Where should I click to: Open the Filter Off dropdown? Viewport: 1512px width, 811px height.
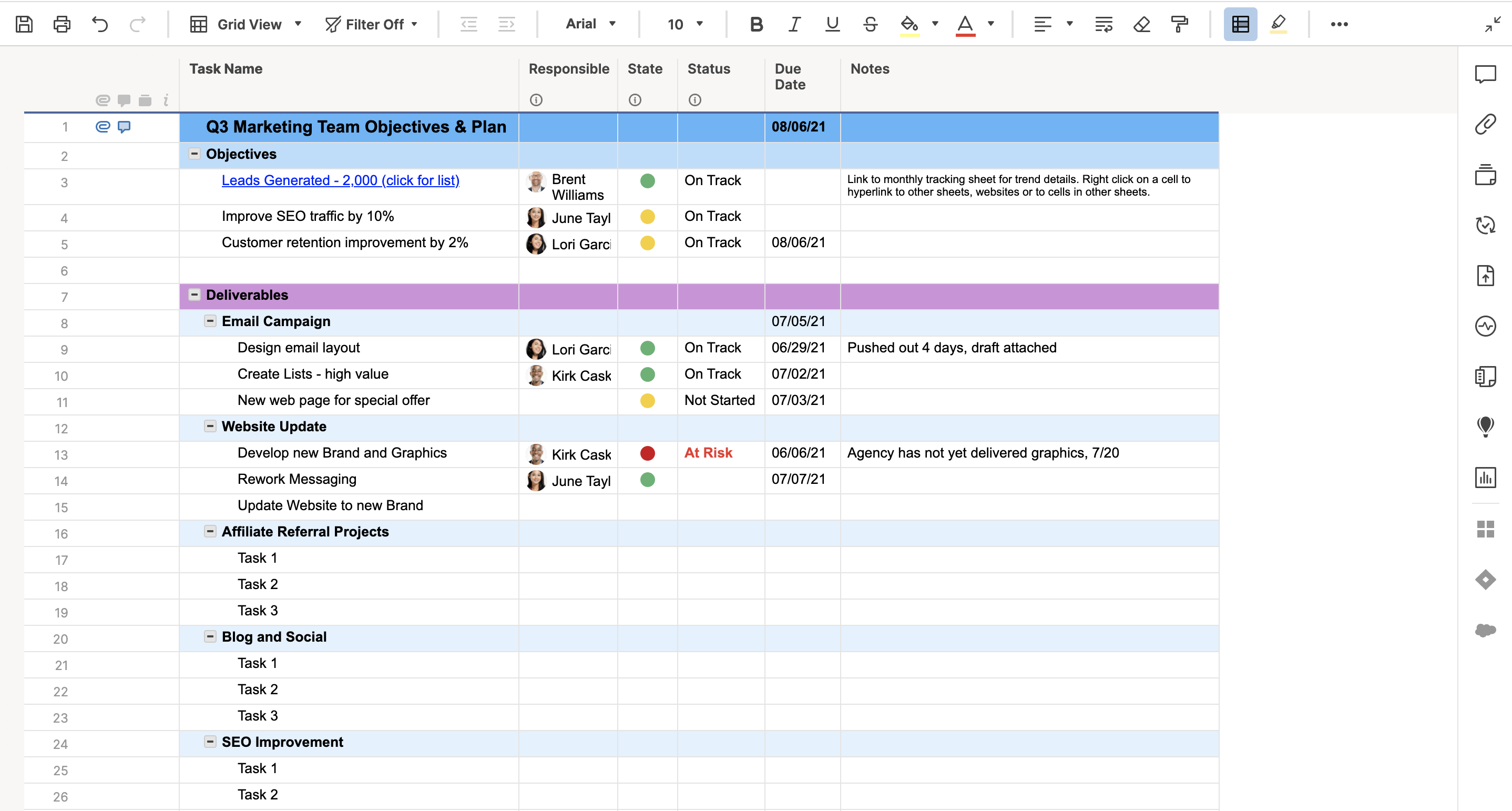pos(371,24)
